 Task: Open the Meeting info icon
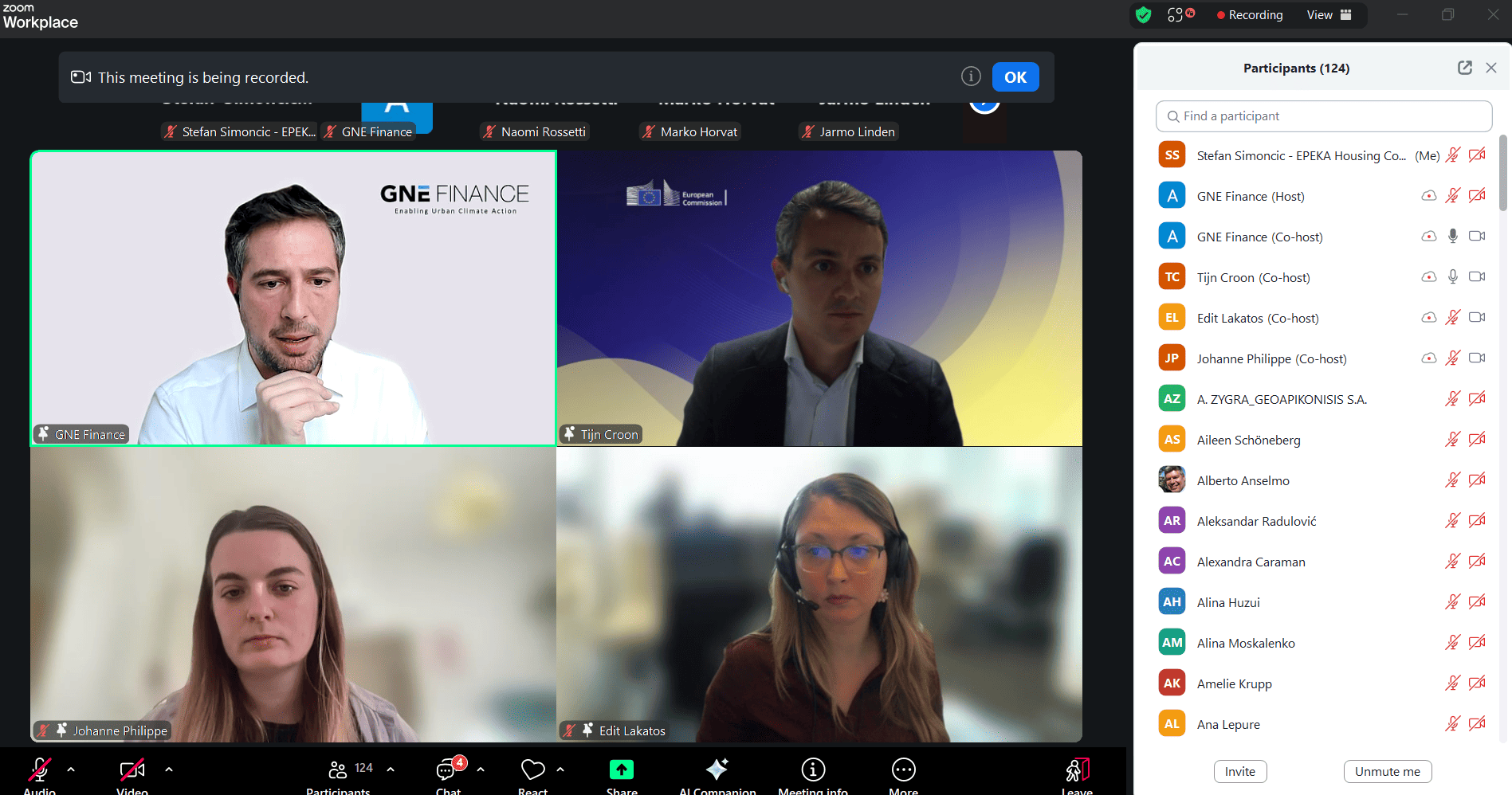click(x=812, y=770)
